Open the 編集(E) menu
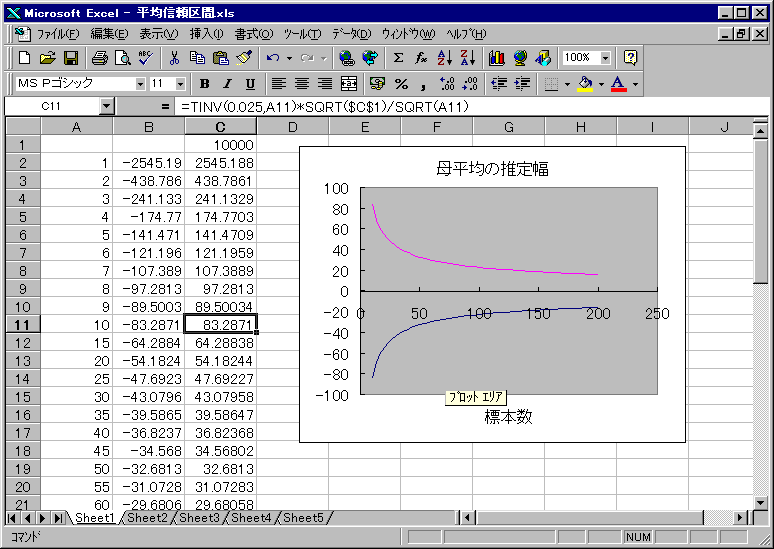The width and height of the screenshot is (774, 549). coord(109,34)
